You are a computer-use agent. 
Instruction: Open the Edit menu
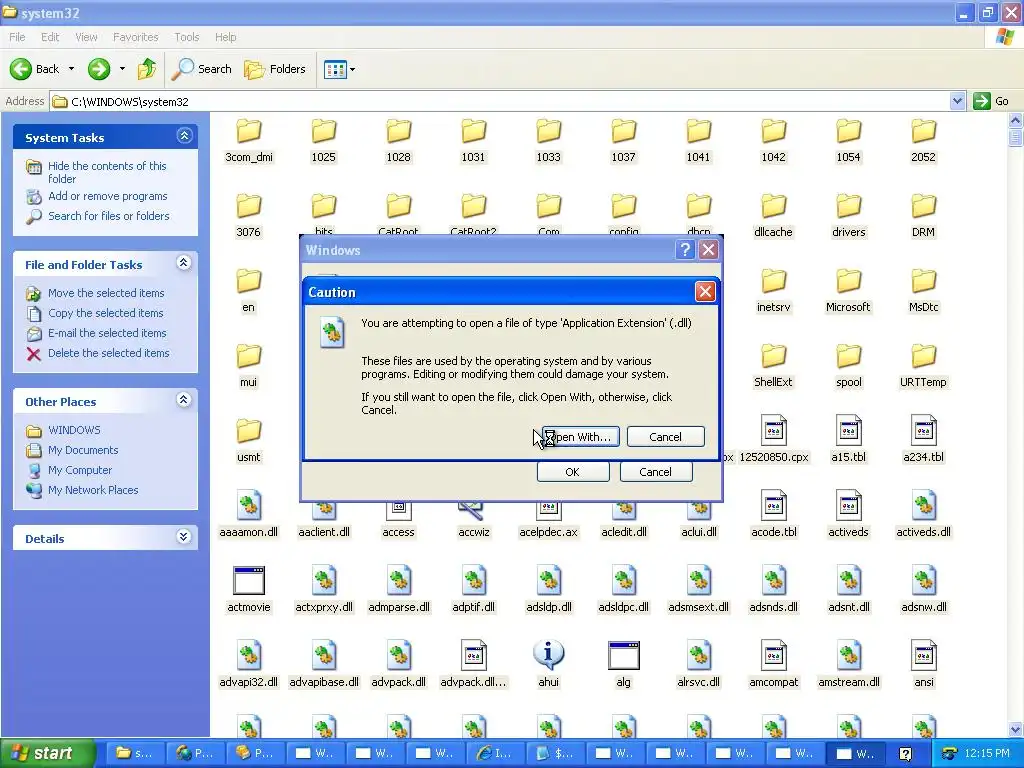(x=50, y=37)
